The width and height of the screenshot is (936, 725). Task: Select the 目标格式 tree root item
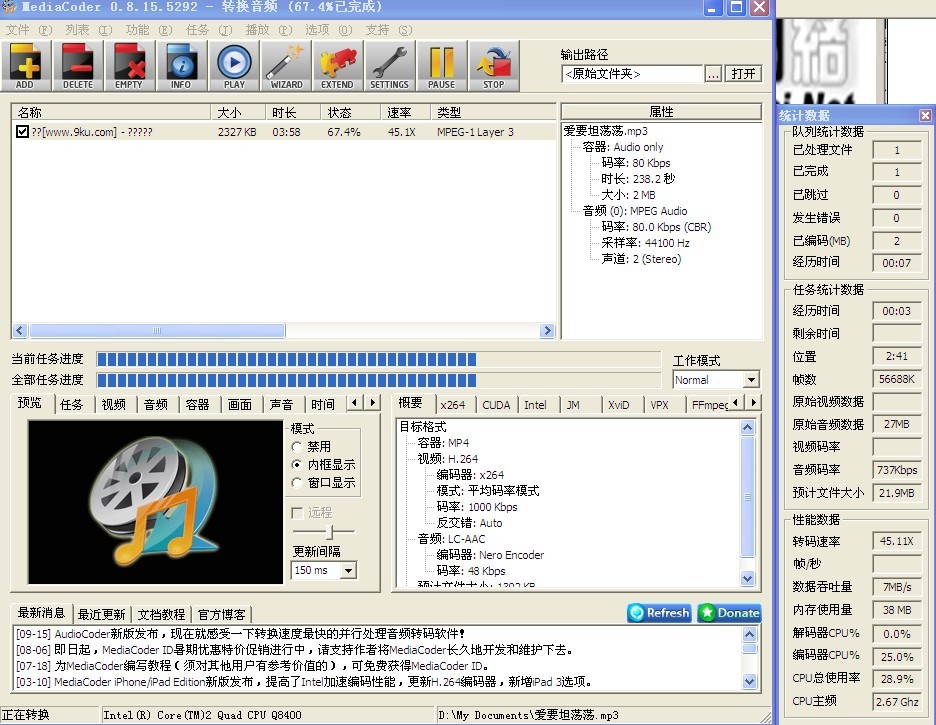pos(423,427)
